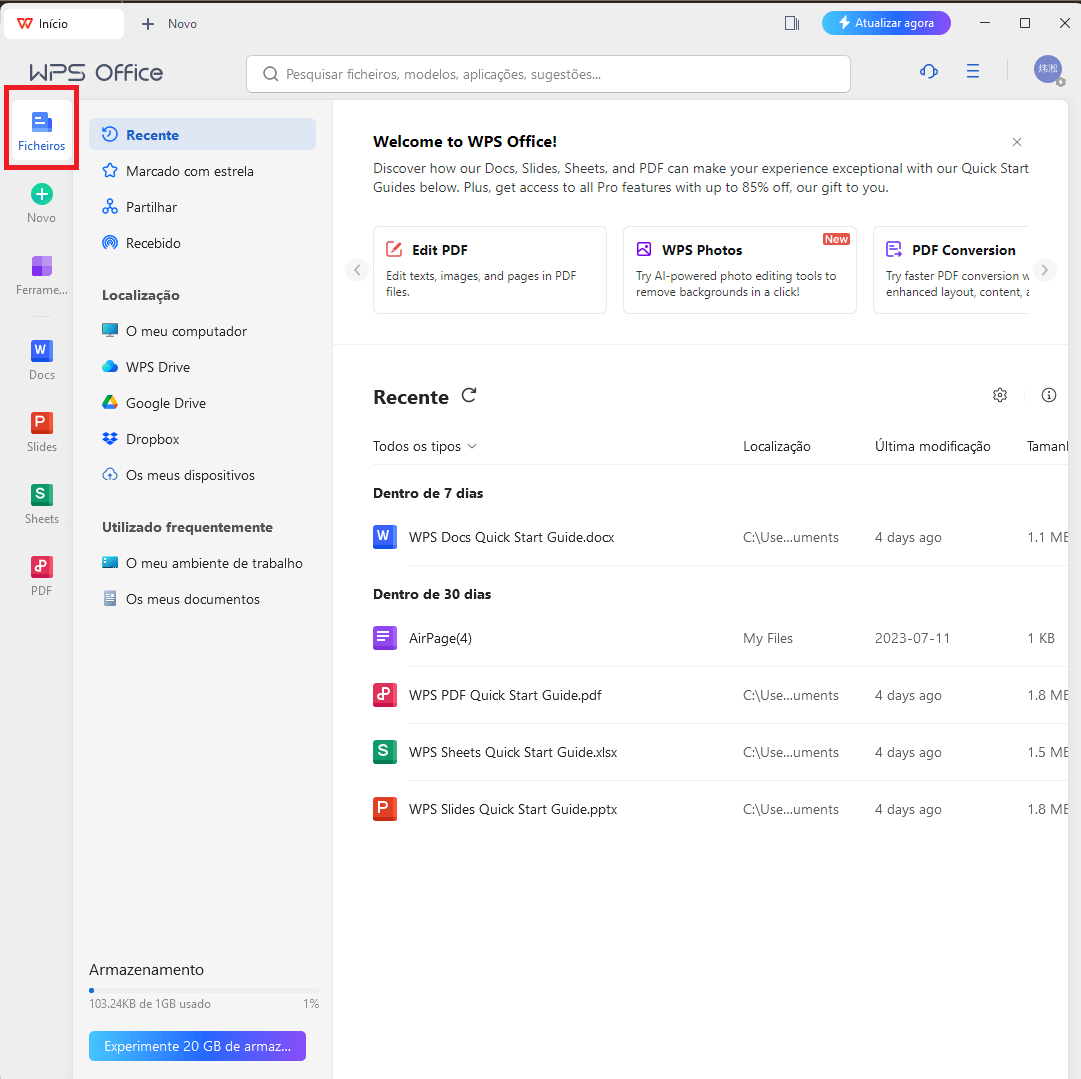The width and height of the screenshot is (1081, 1079).
Task: Open WPS Docs Quick Start Guide.docx
Action: point(512,537)
